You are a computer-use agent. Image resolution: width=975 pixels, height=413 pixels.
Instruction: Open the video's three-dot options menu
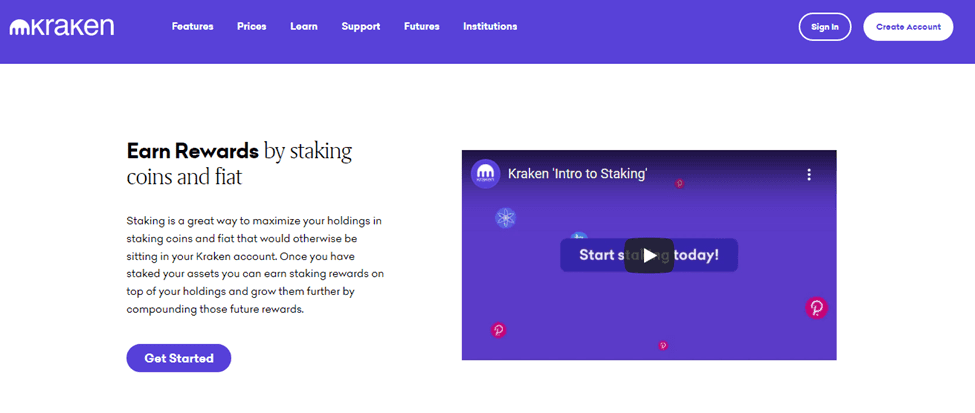[808, 174]
